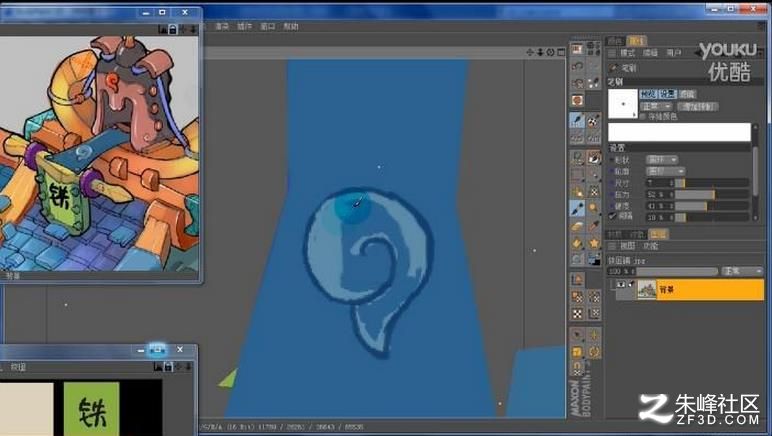This screenshot has width=772, height=436.
Task: Click lock icon in bottom-left texture window
Action: pos(168,366)
